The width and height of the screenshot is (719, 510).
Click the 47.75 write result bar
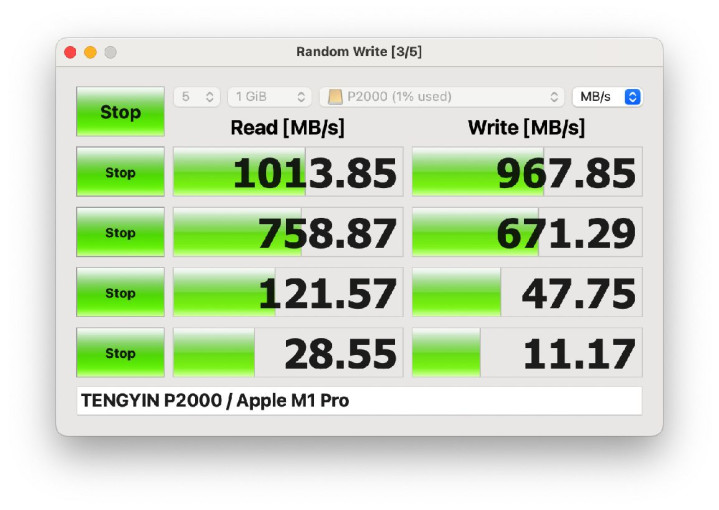click(x=527, y=292)
